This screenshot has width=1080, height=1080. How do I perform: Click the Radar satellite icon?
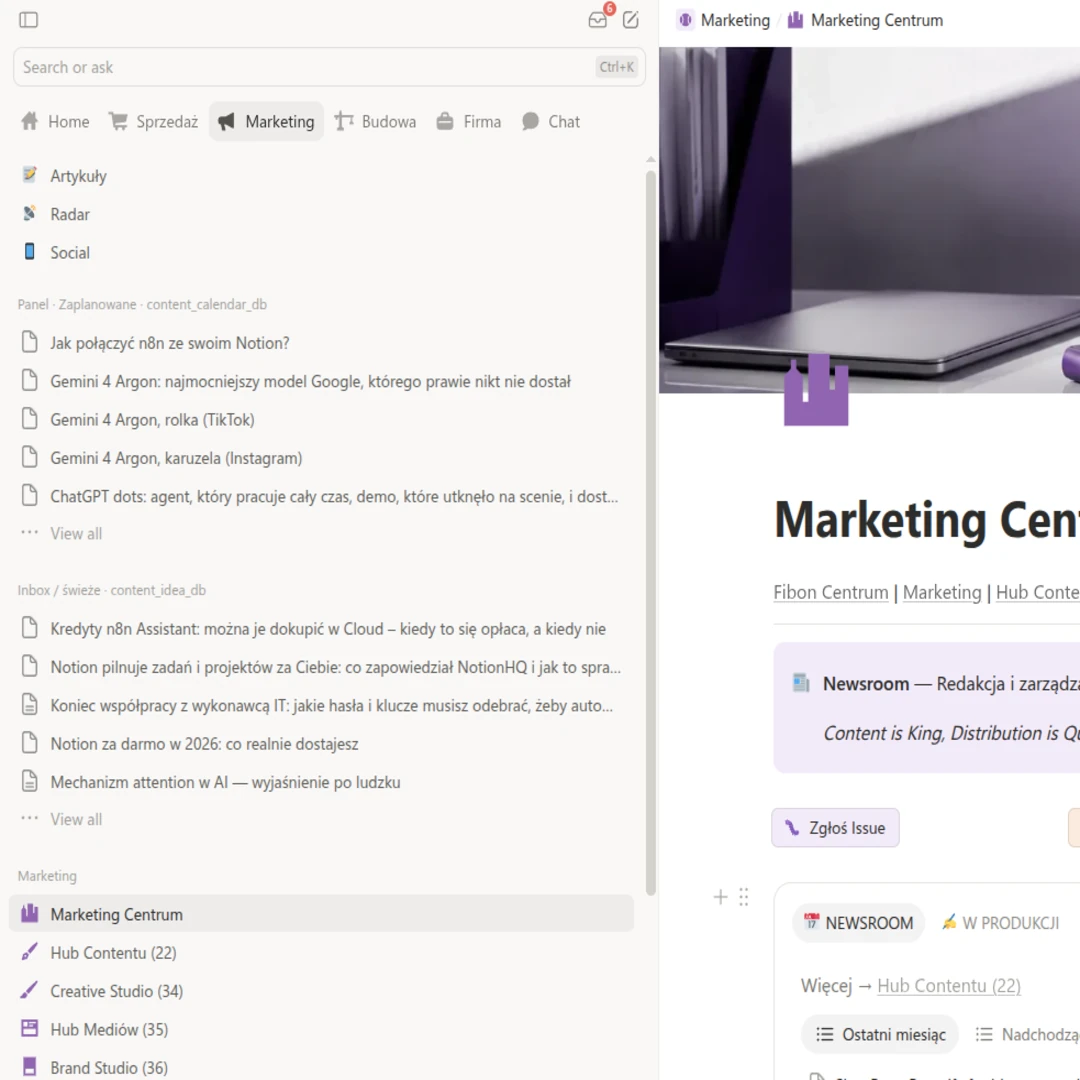[x=29, y=214]
